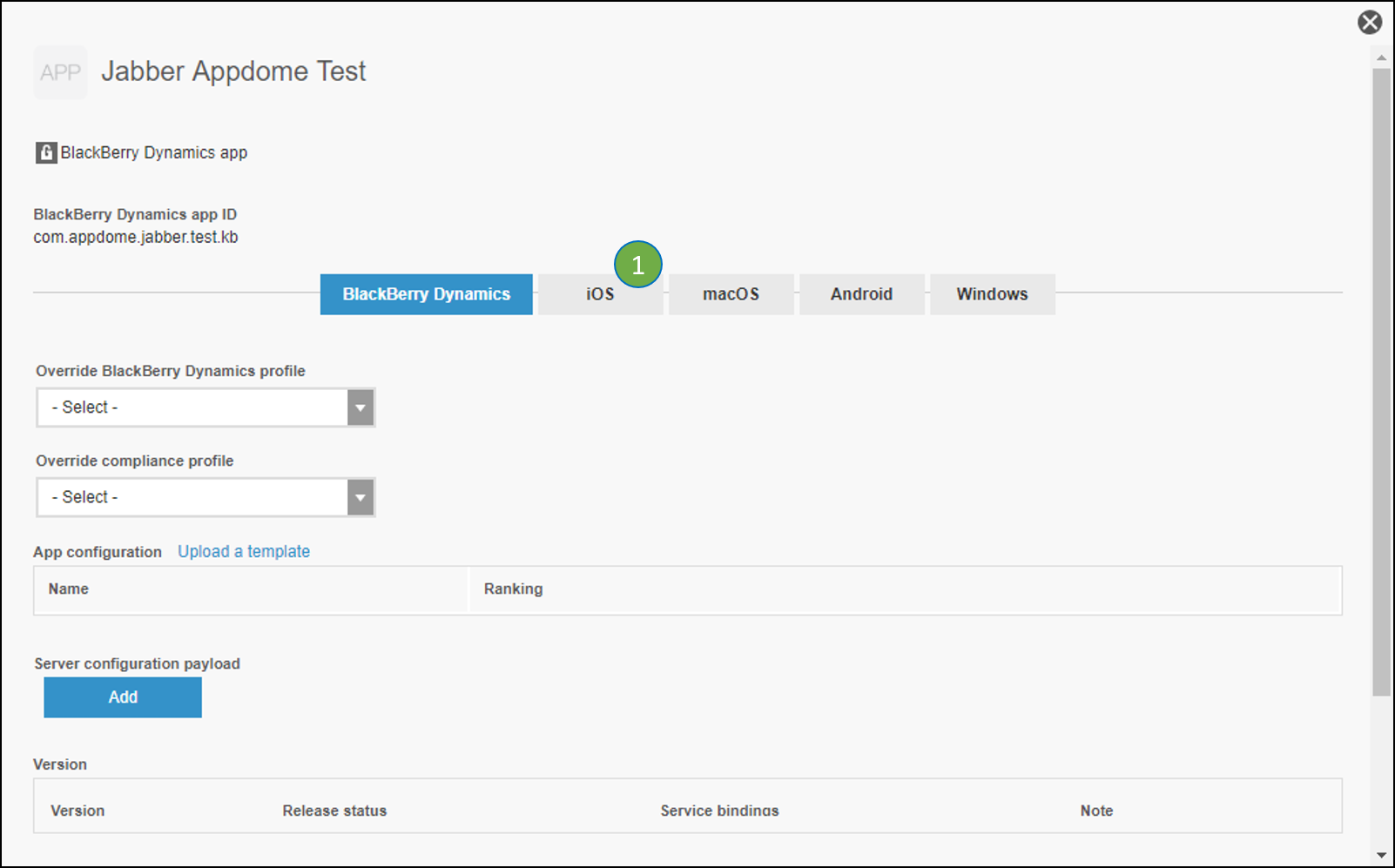The width and height of the screenshot is (1395, 868).
Task: Click the Ranking column header
Action: (513, 589)
